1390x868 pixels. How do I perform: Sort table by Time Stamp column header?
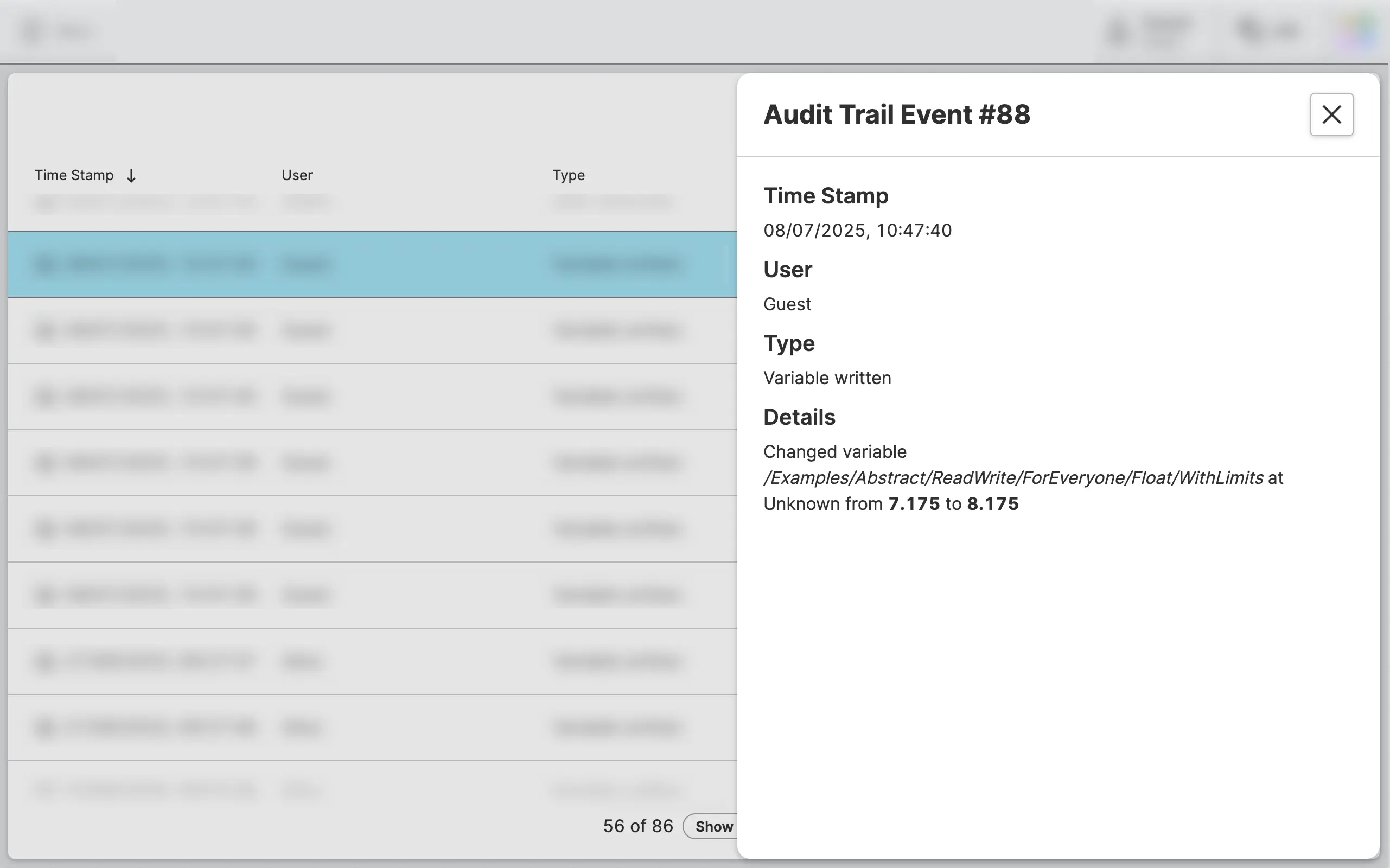(73, 175)
